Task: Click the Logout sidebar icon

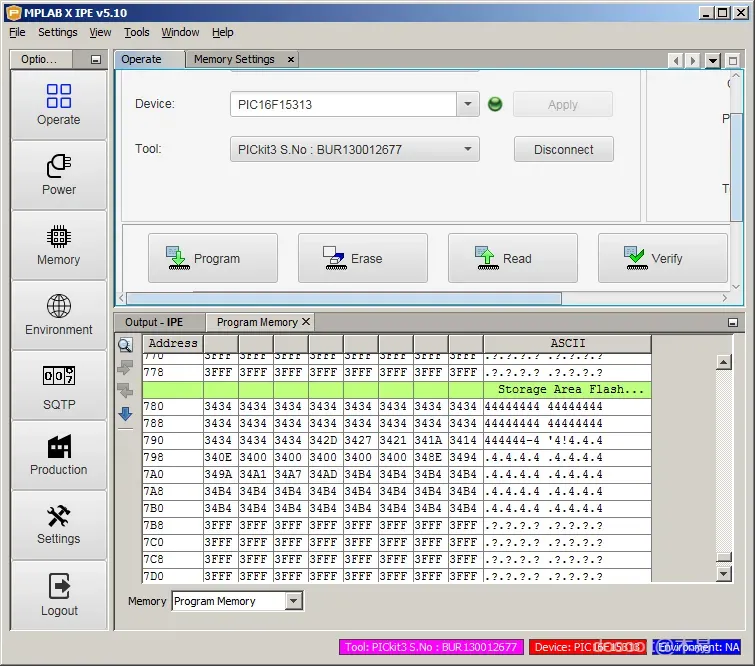Action: (58, 595)
